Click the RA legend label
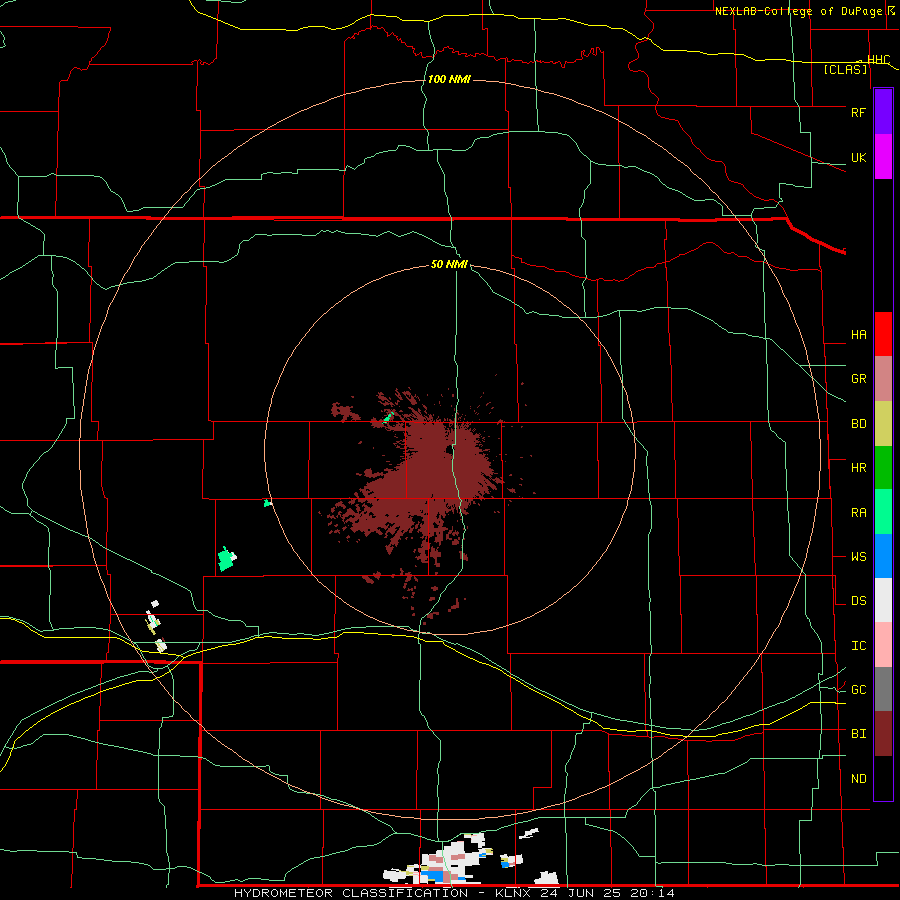The width and height of the screenshot is (900, 900). (x=858, y=513)
